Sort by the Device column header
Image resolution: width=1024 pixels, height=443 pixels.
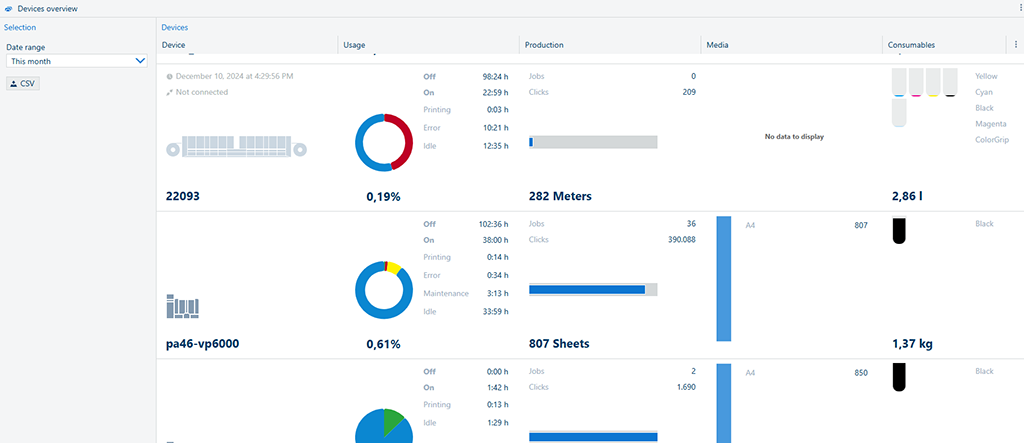(173, 45)
